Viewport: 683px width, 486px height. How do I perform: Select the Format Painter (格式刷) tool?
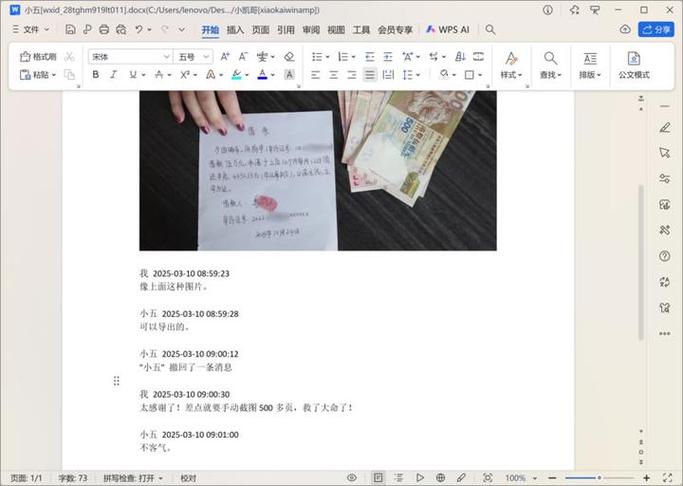click(x=38, y=57)
